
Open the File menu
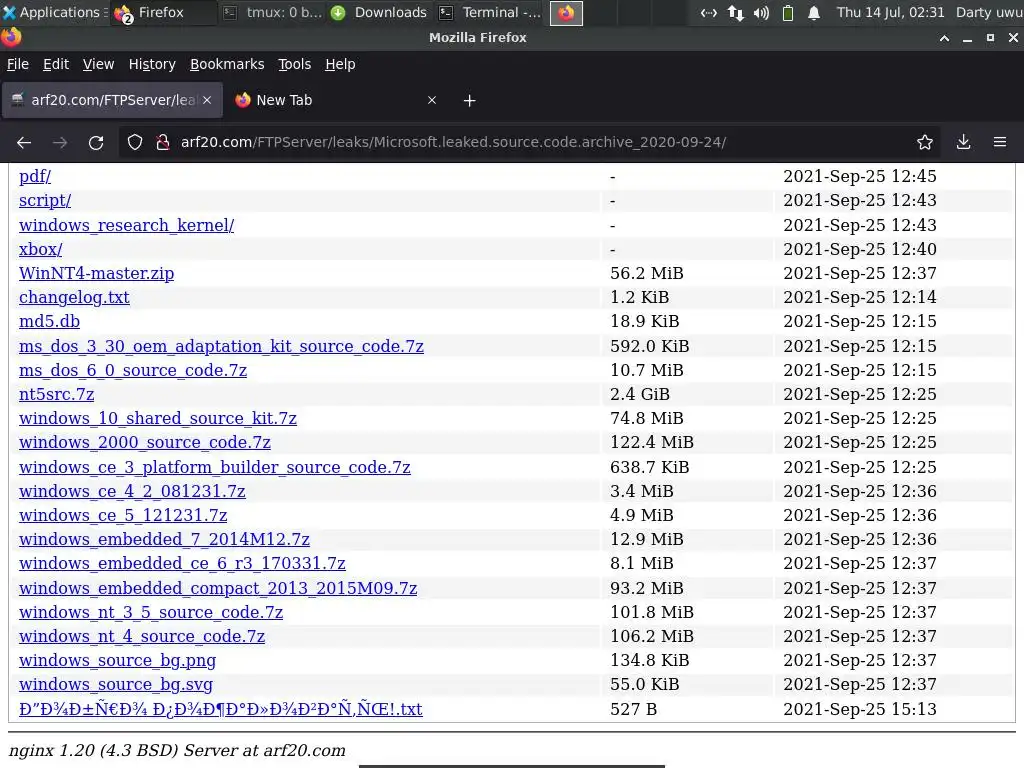18,64
